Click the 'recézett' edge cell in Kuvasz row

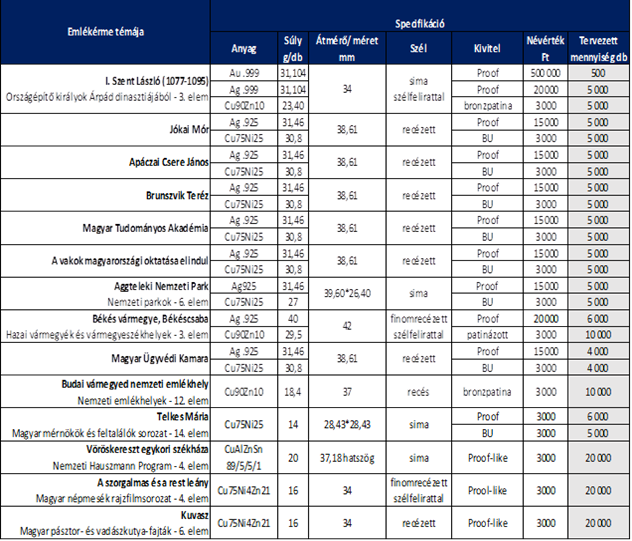click(x=418, y=523)
